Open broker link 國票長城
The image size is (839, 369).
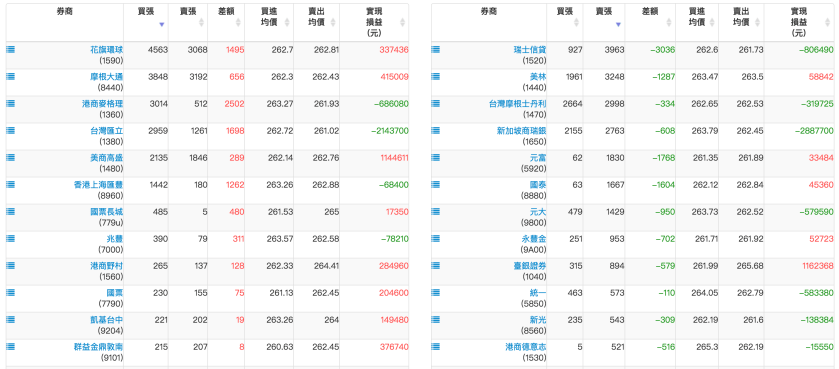click(107, 212)
